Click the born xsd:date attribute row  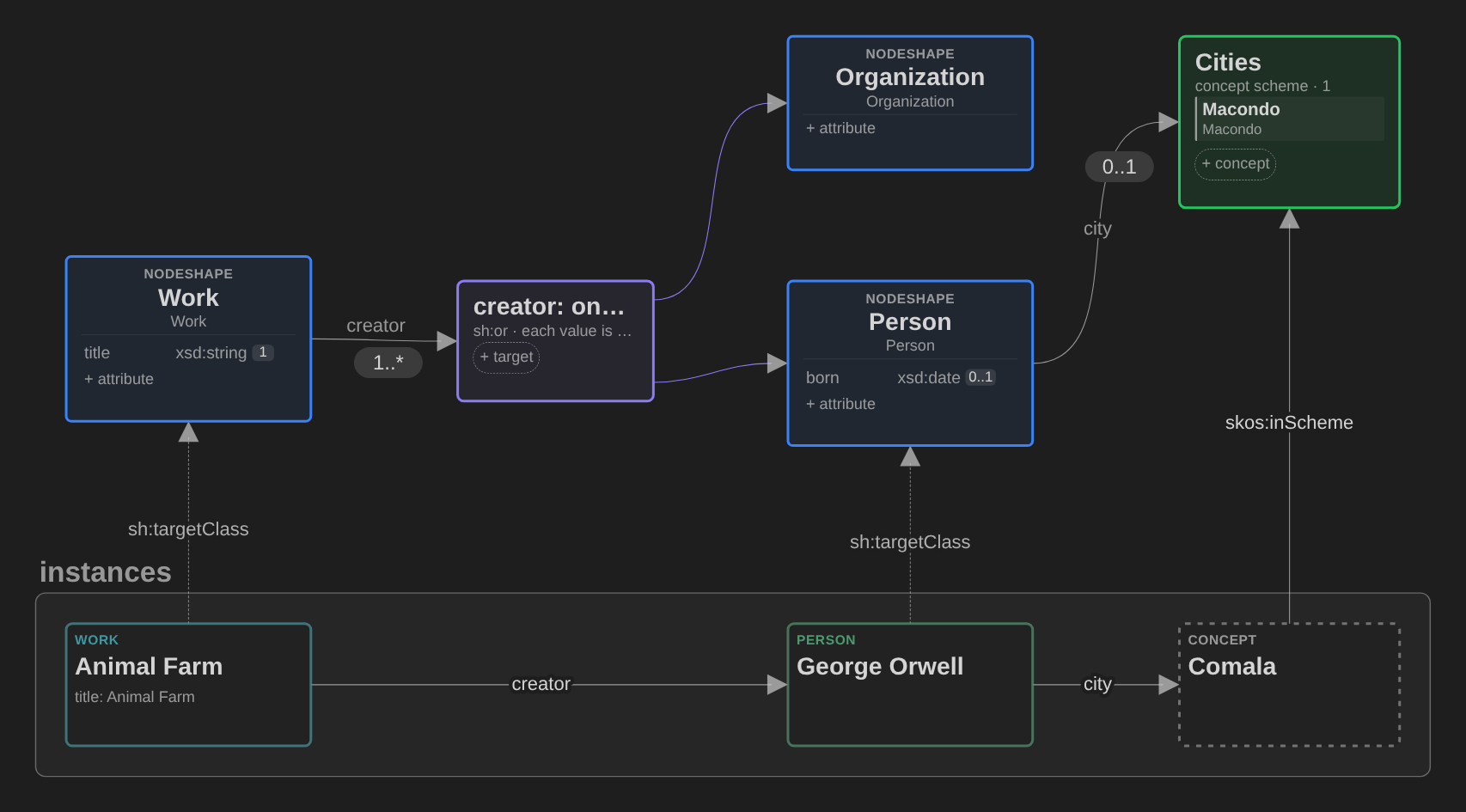click(x=910, y=377)
